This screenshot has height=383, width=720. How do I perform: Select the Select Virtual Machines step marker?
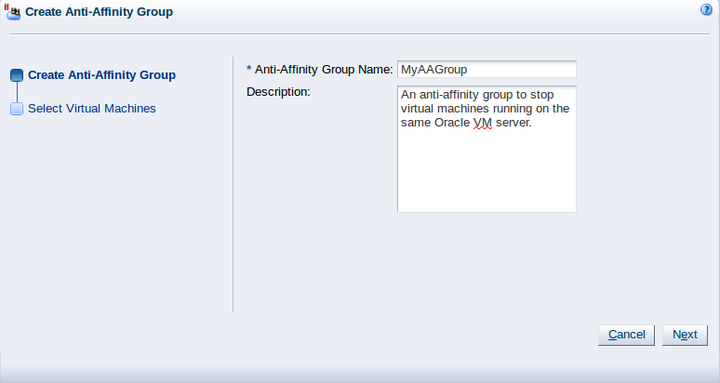click(x=17, y=109)
